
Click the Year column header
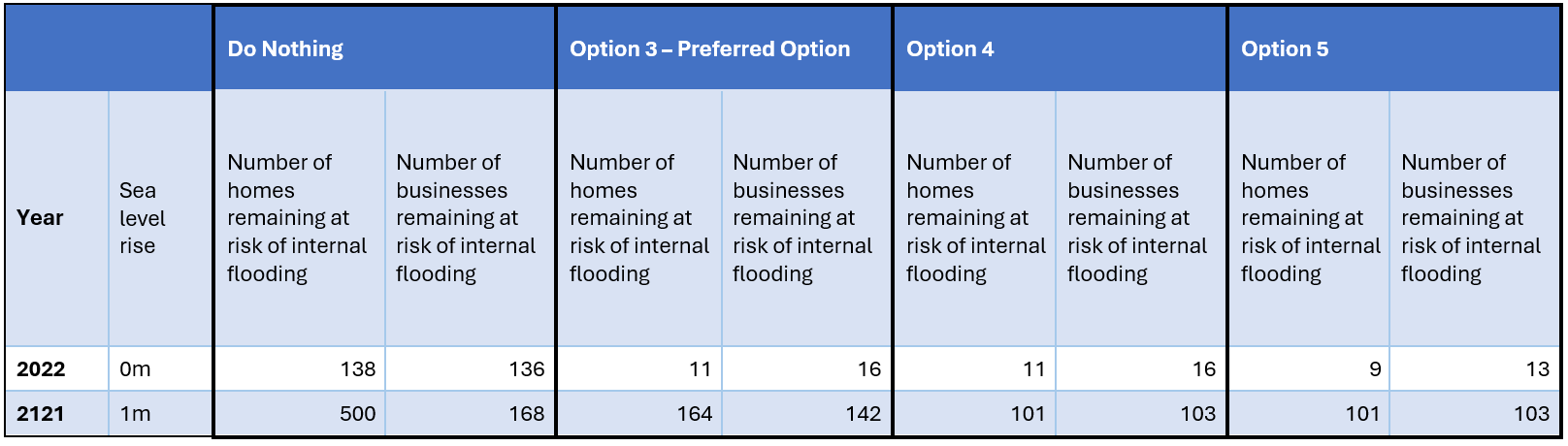point(41,218)
